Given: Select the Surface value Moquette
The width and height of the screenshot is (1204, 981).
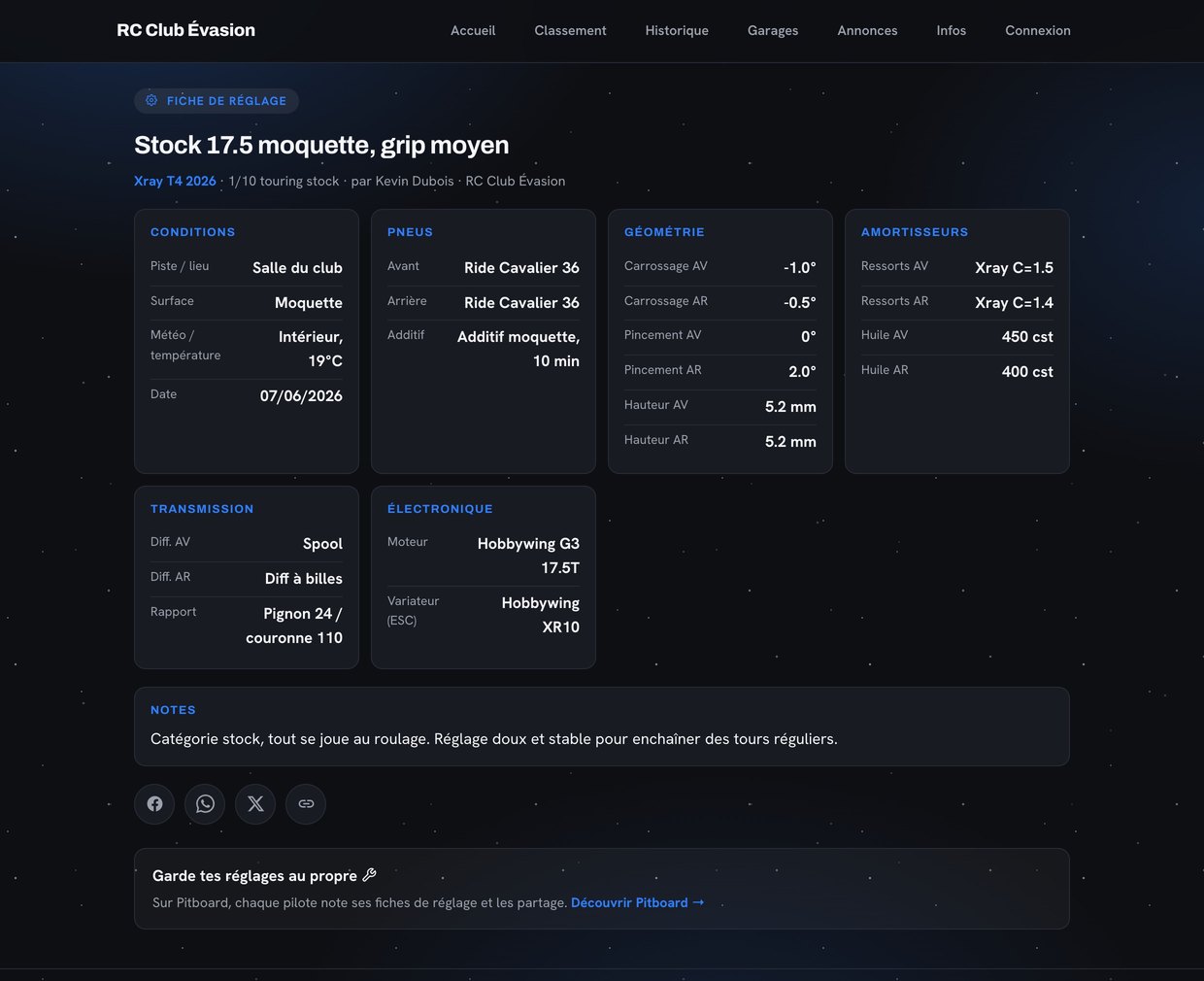Looking at the screenshot, I should pos(309,303).
